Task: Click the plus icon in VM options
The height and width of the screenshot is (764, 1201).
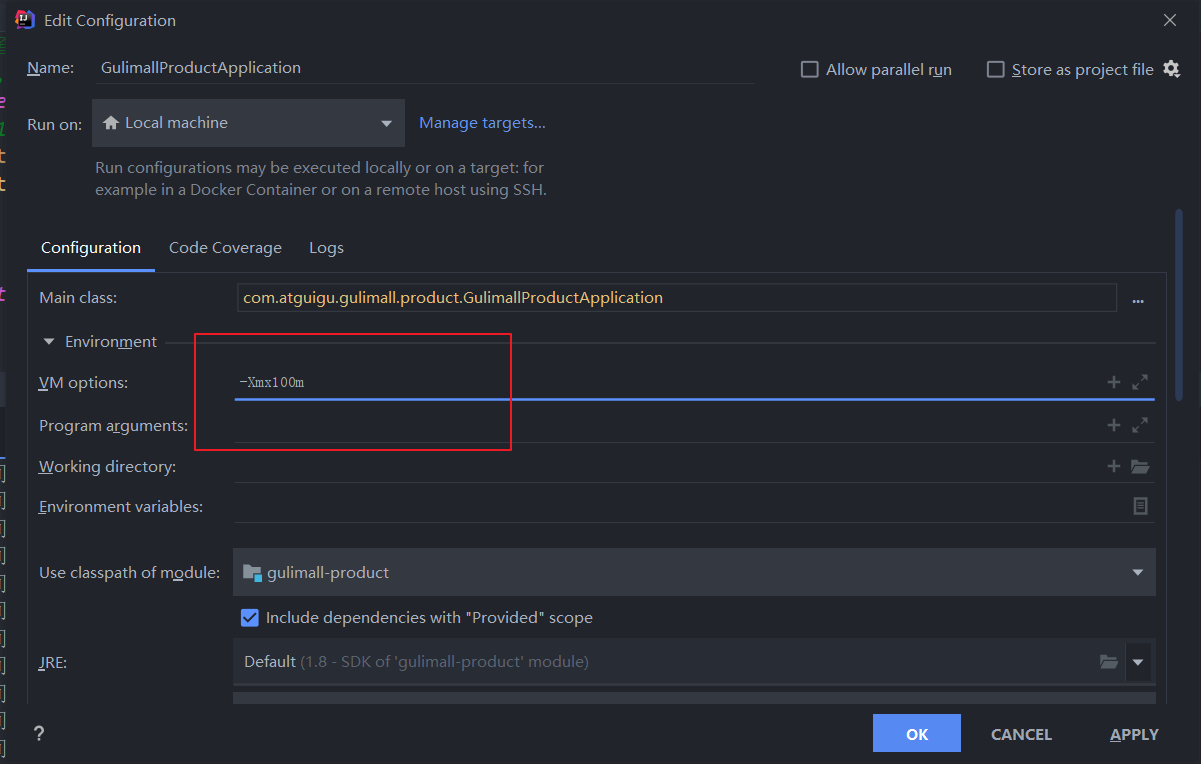Action: (1114, 382)
